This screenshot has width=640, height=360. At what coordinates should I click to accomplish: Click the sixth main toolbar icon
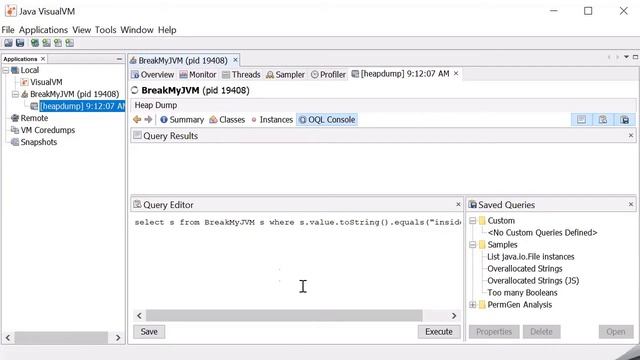(70, 43)
